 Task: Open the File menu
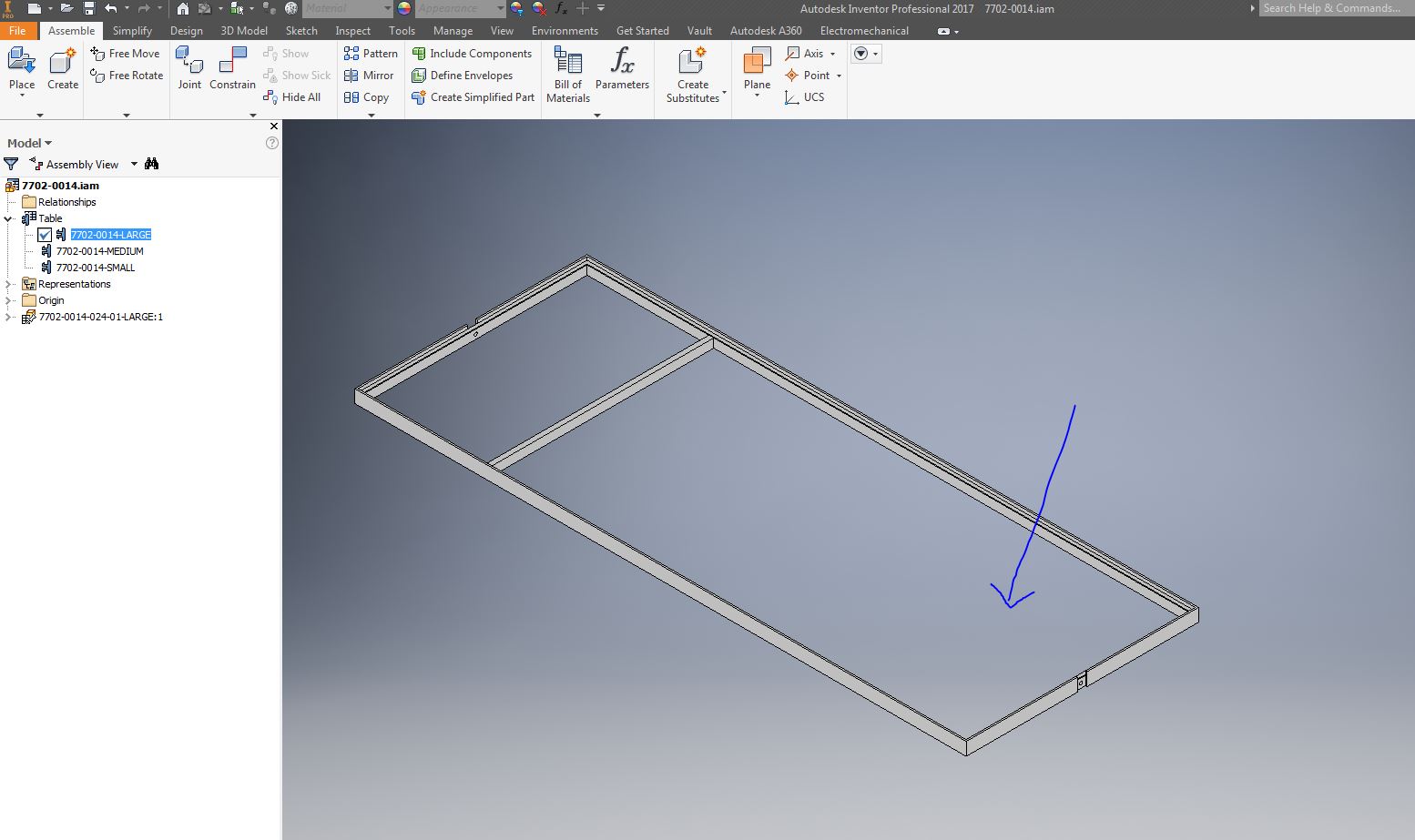click(x=17, y=30)
